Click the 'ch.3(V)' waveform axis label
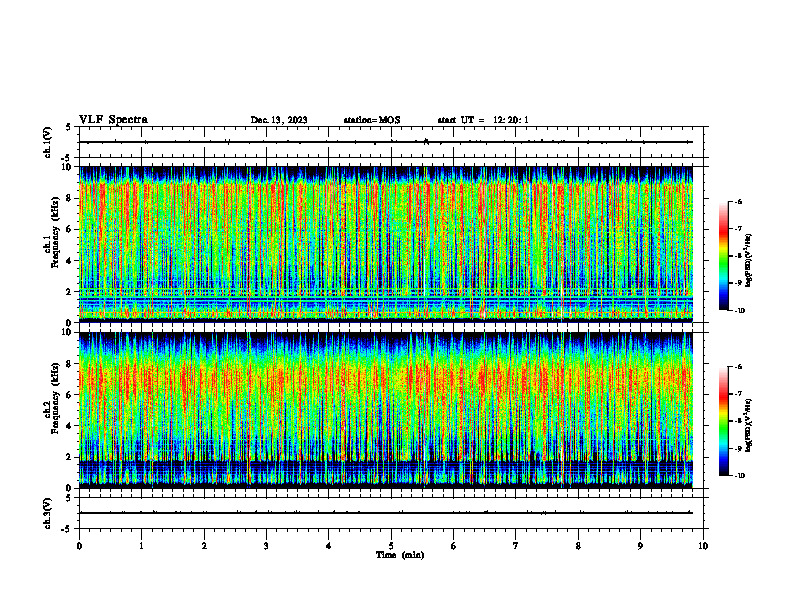792x612 pixels. tap(47, 513)
